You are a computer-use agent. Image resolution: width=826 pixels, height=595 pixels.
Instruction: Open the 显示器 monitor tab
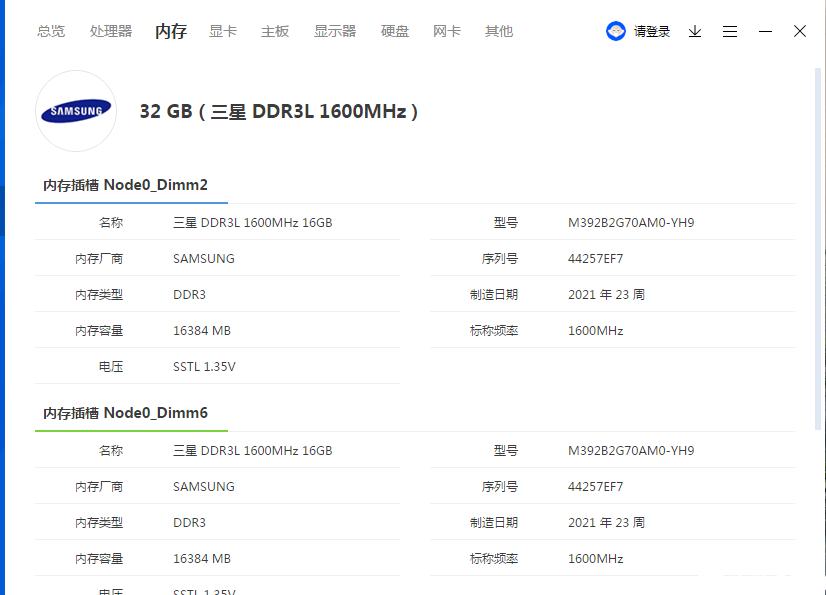coord(335,31)
